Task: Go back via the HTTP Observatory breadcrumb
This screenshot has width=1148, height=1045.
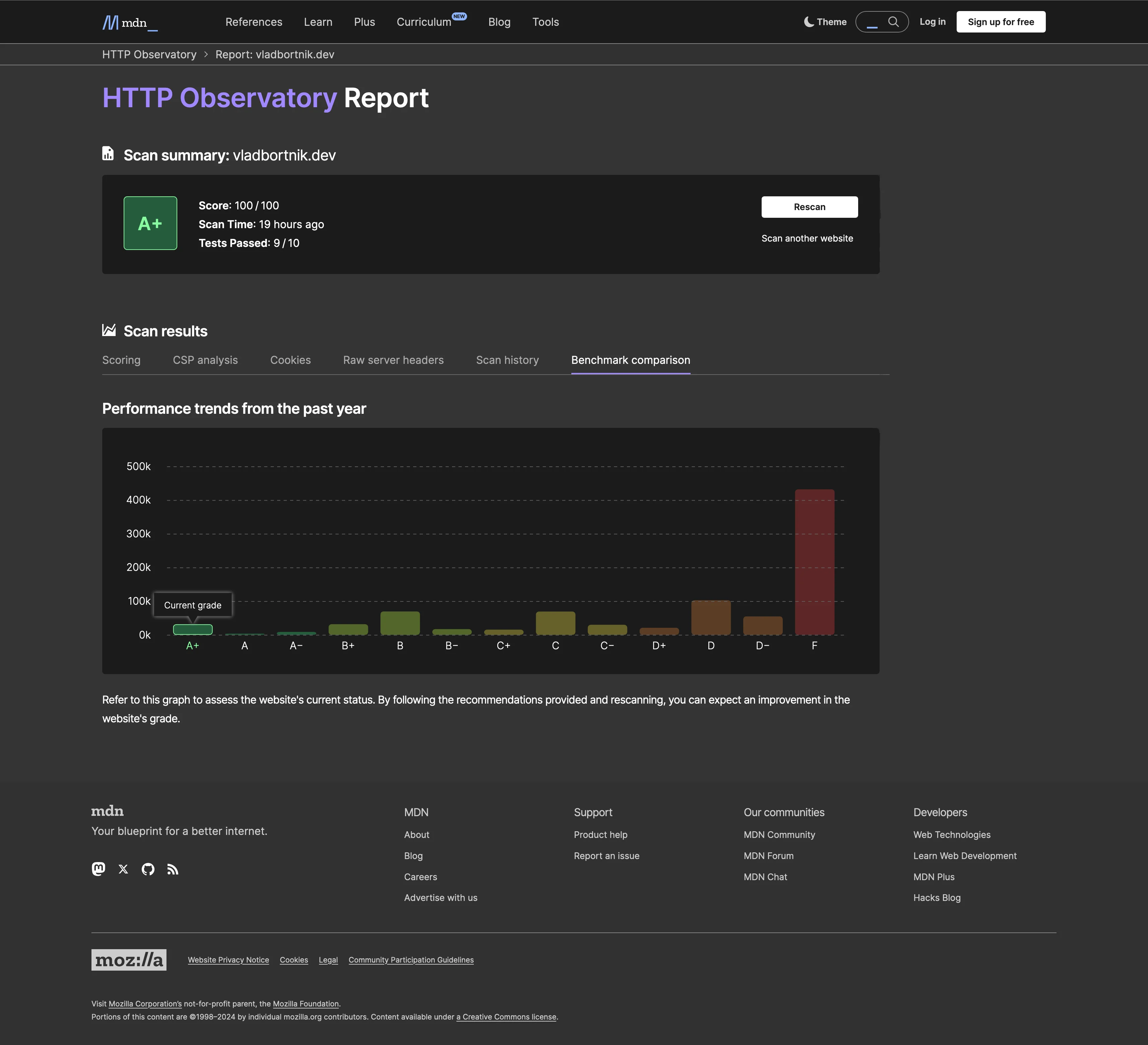Action: 149,54
